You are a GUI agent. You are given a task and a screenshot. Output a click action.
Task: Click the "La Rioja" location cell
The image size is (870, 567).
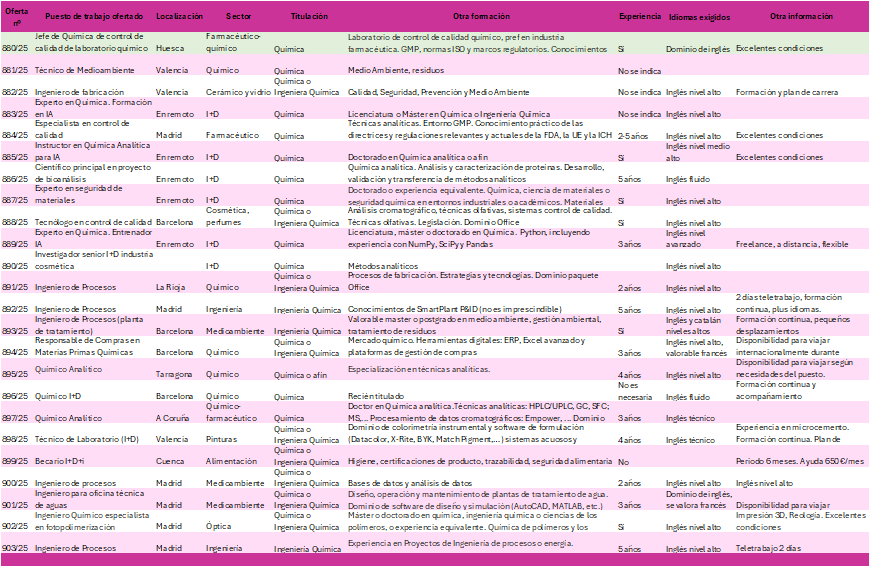click(172, 287)
